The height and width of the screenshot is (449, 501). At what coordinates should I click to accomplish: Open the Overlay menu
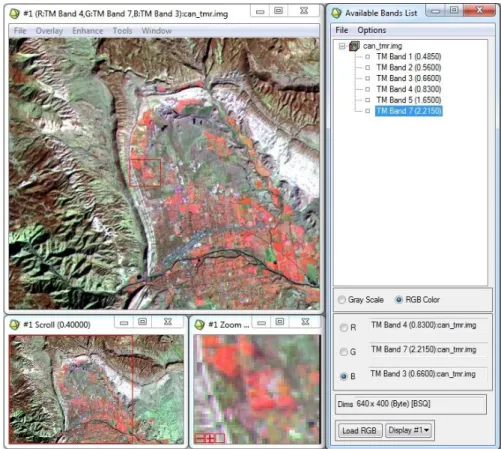point(49,31)
